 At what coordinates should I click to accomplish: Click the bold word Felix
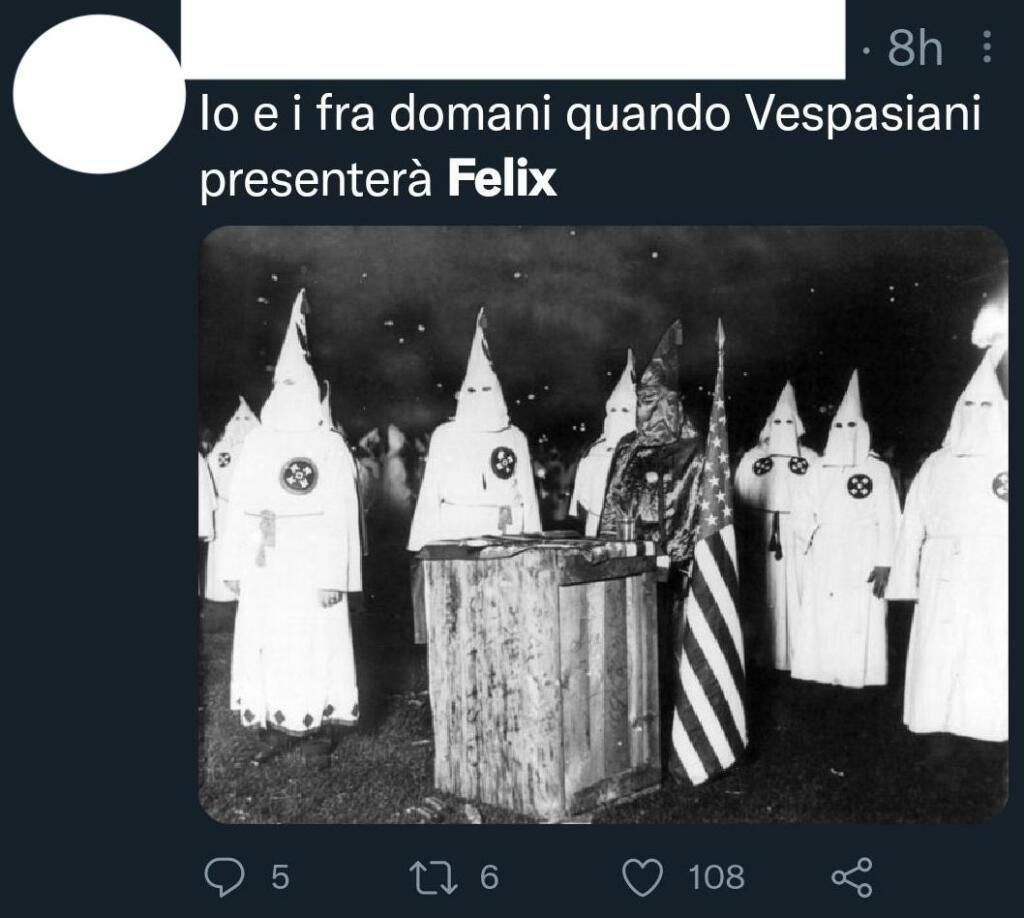coord(502,180)
